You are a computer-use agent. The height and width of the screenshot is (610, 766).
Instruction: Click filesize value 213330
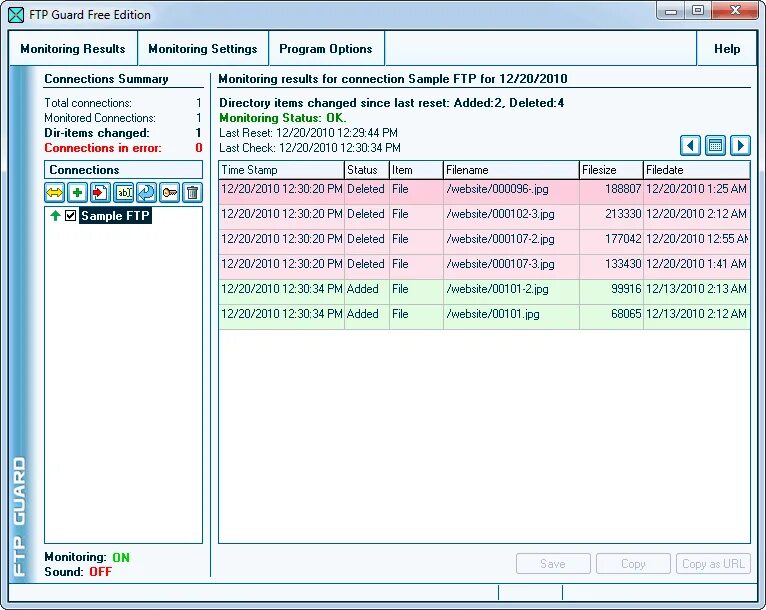coord(623,214)
